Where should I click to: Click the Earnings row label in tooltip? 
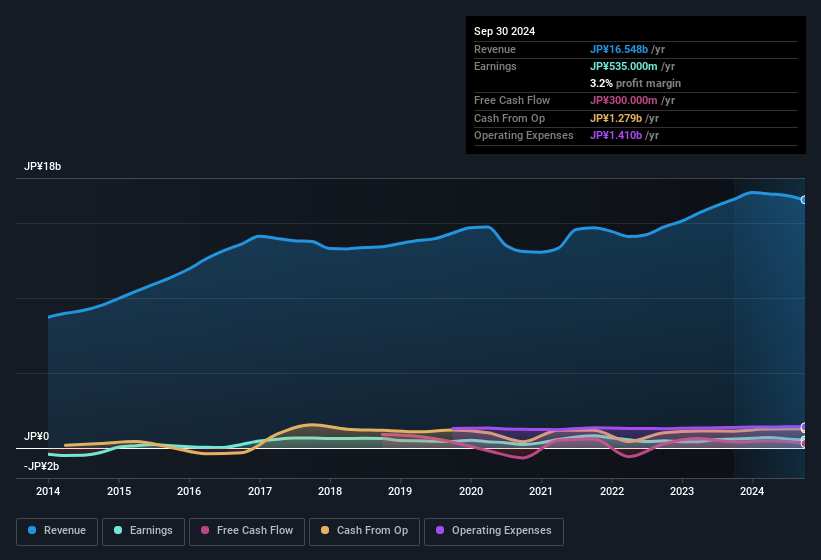(x=495, y=66)
